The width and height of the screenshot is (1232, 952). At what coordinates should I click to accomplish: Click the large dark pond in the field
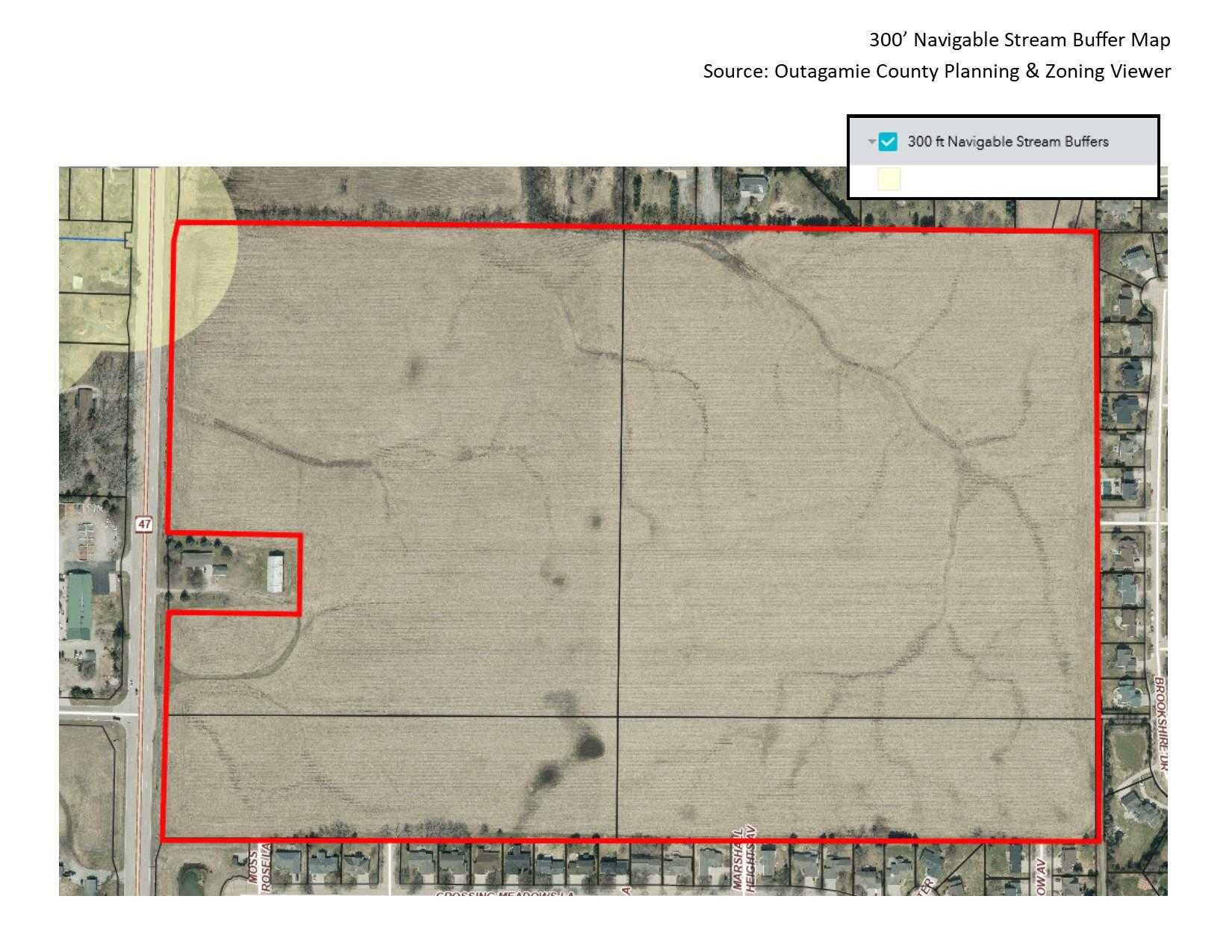(588, 744)
